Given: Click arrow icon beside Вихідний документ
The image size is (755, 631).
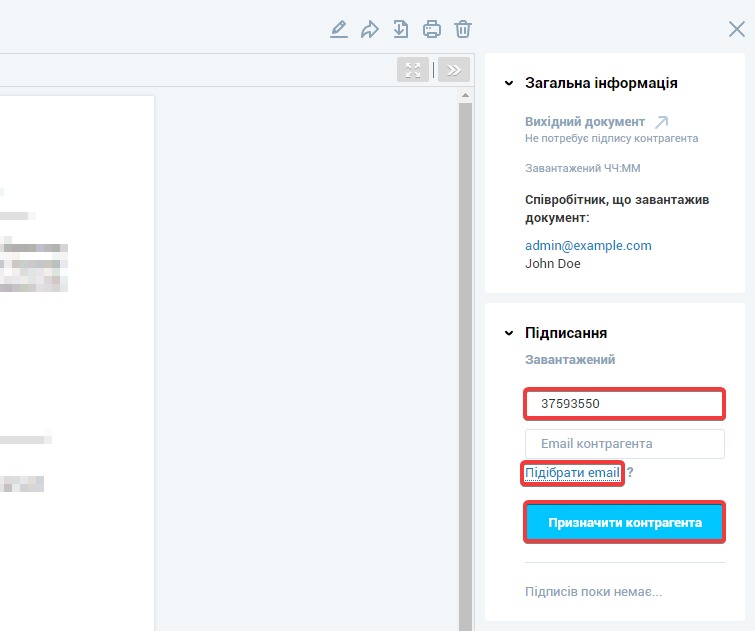Looking at the screenshot, I should click(x=660, y=122).
